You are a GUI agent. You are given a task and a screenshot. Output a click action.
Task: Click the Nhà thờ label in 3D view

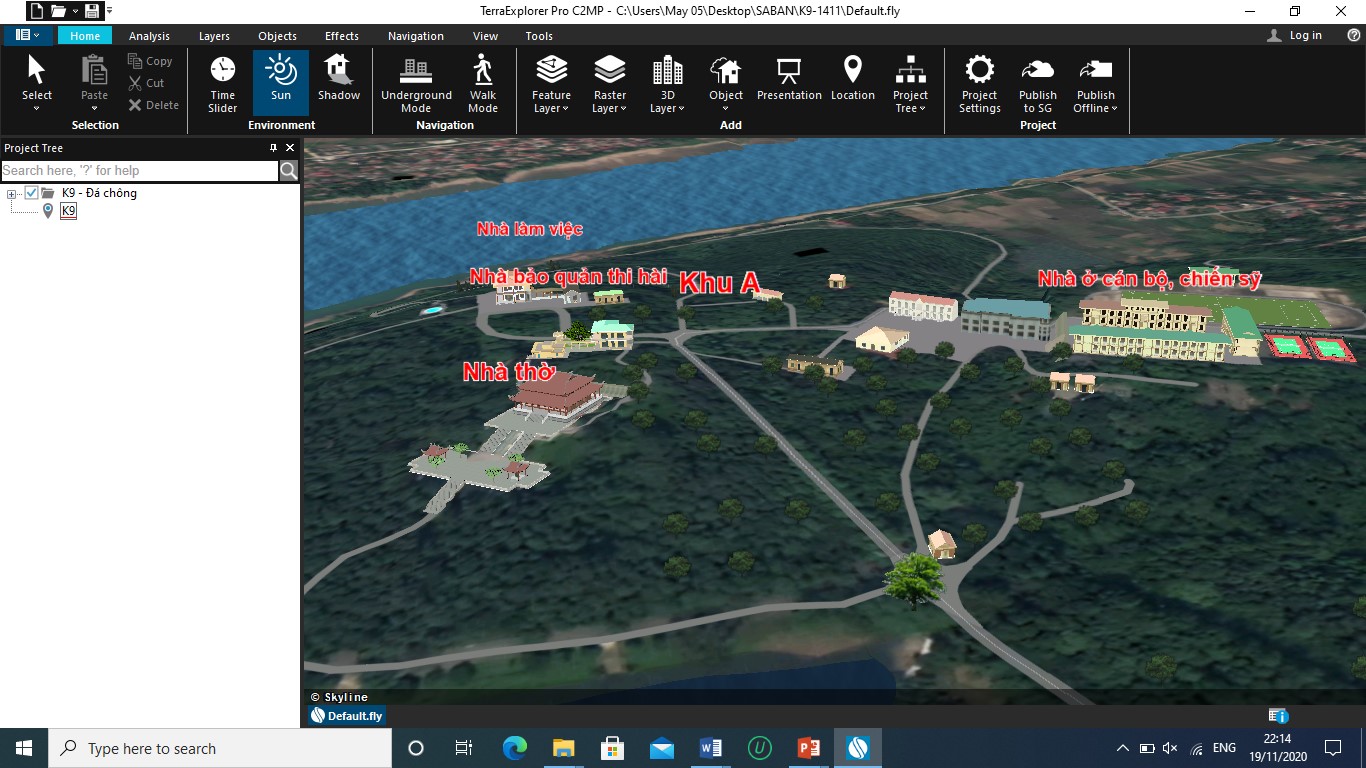click(509, 372)
